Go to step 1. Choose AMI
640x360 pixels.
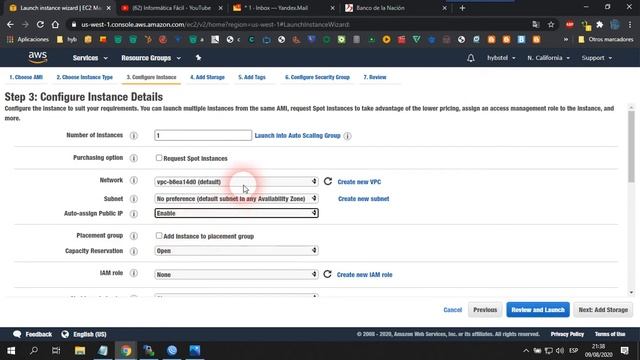(26, 77)
